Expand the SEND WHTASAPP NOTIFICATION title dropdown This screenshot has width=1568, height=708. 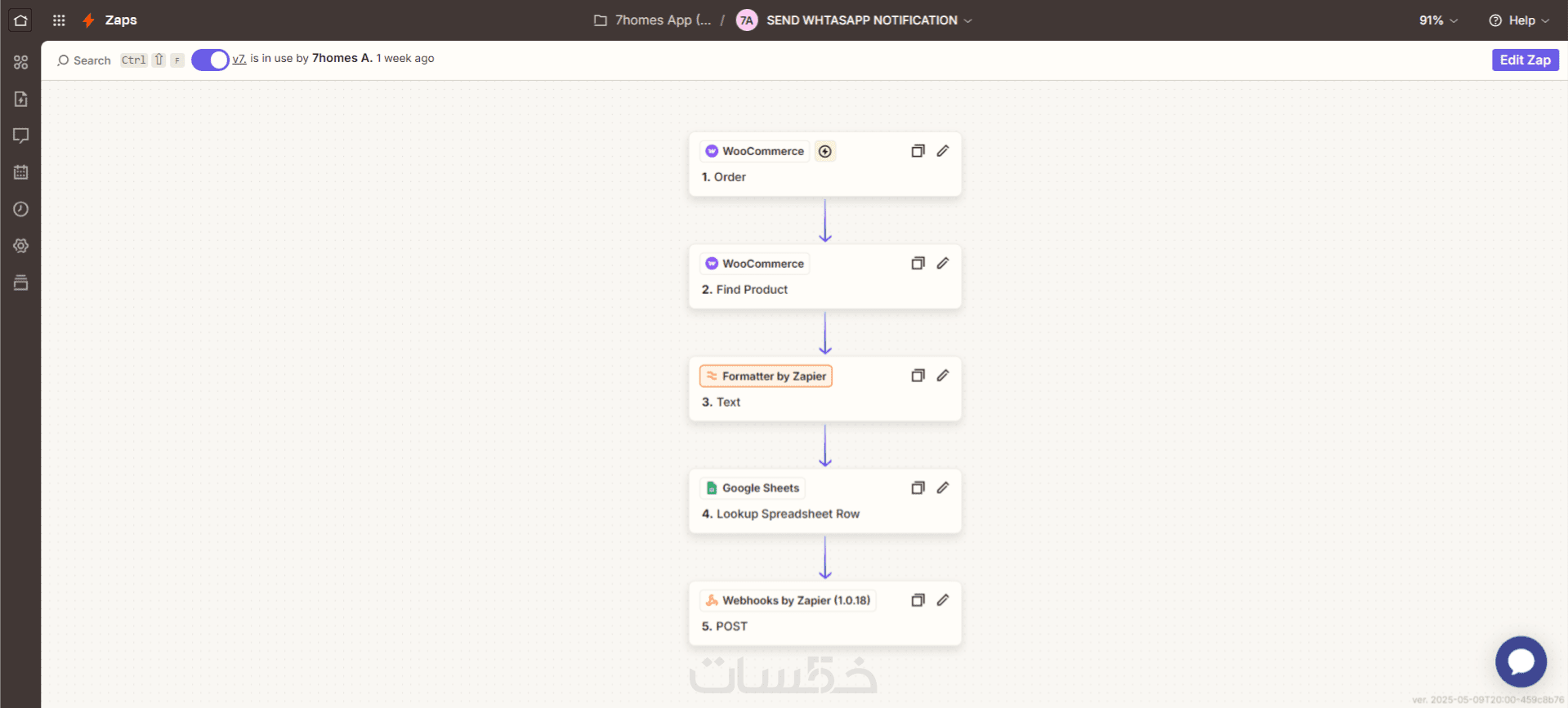tap(967, 20)
